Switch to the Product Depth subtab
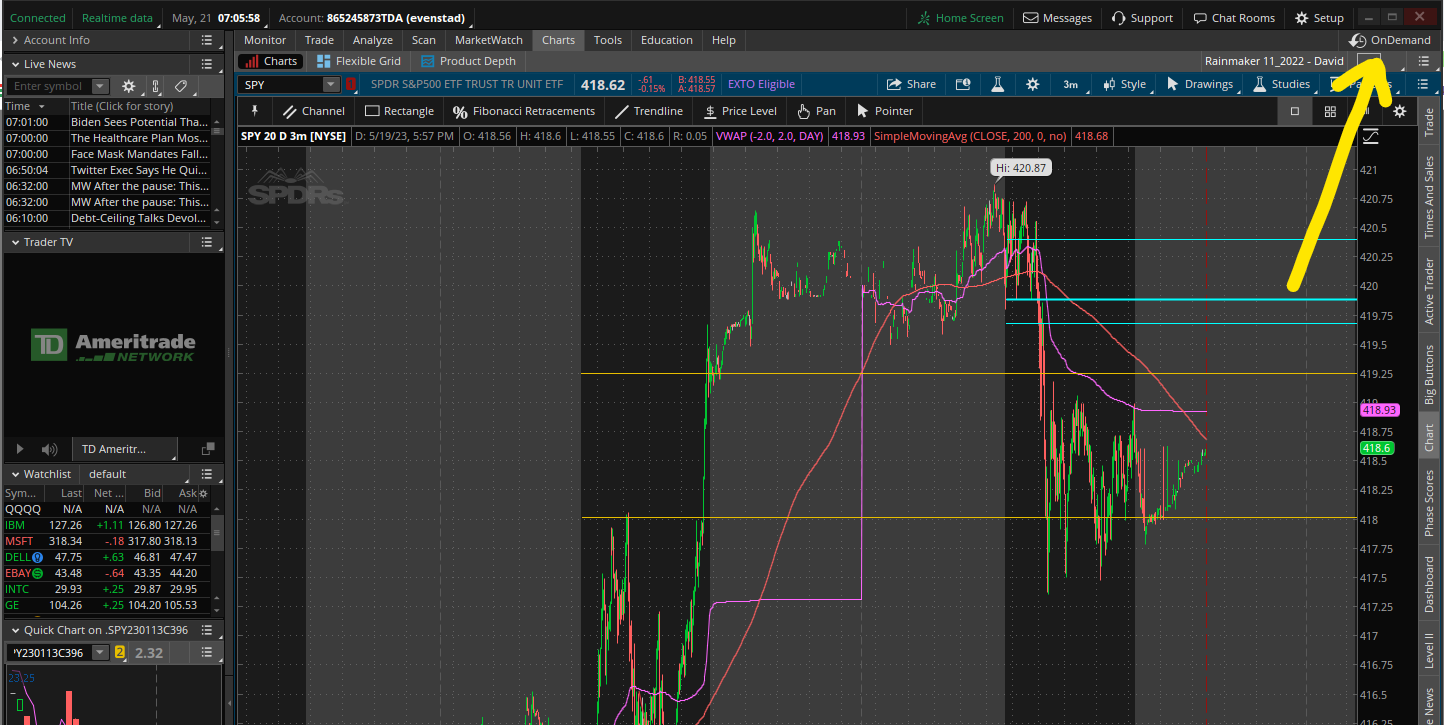Viewport: 1444px width, 725px height. (x=469, y=61)
